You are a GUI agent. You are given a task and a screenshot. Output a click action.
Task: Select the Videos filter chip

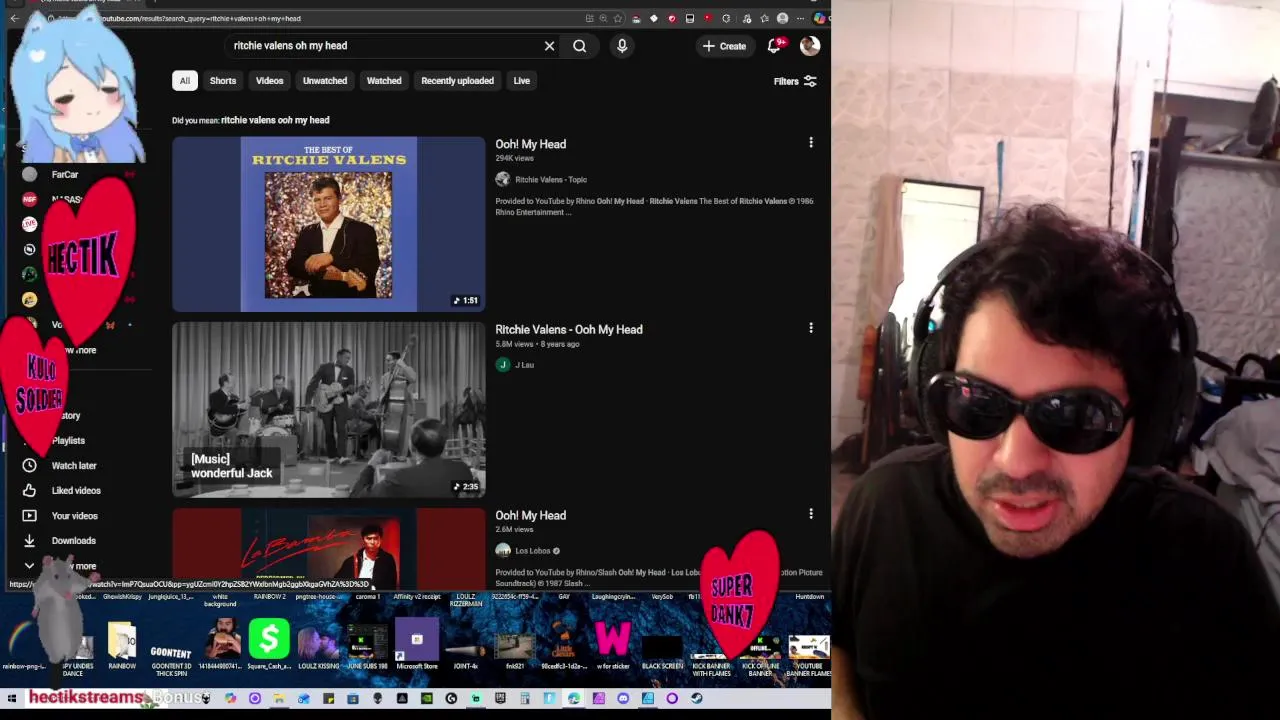coord(269,81)
